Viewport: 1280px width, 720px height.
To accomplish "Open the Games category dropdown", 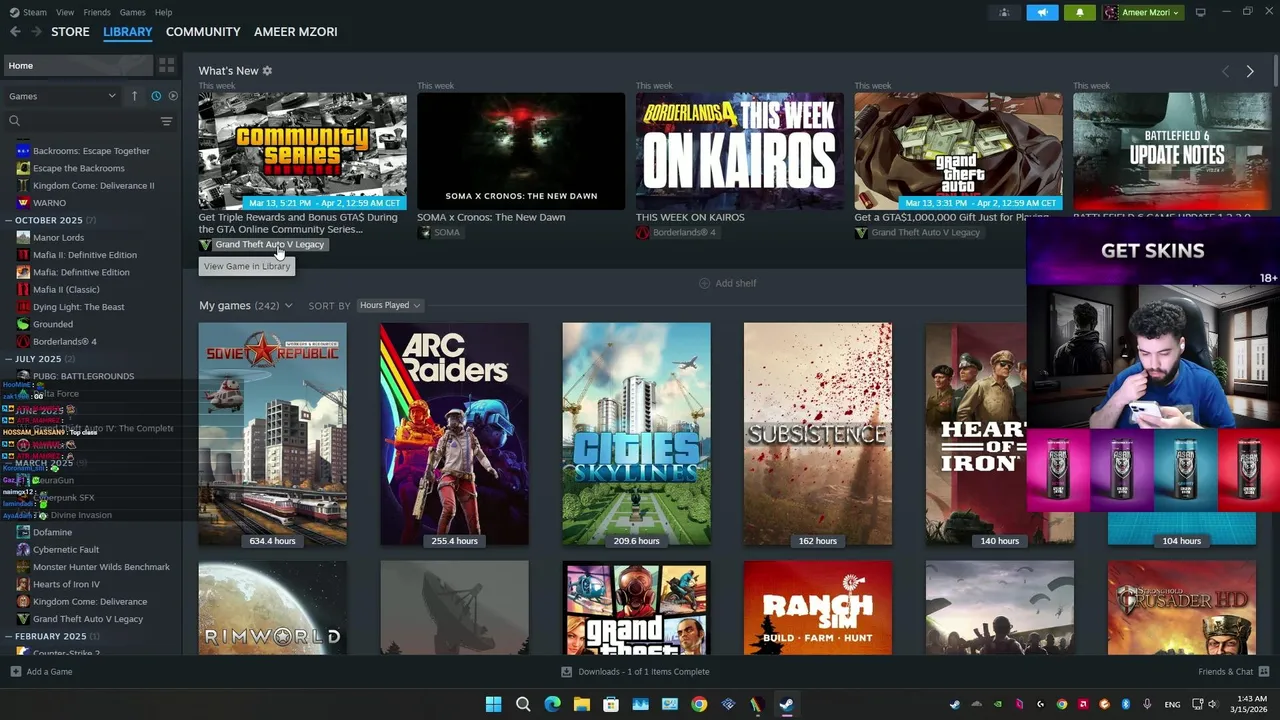I will (62, 96).
